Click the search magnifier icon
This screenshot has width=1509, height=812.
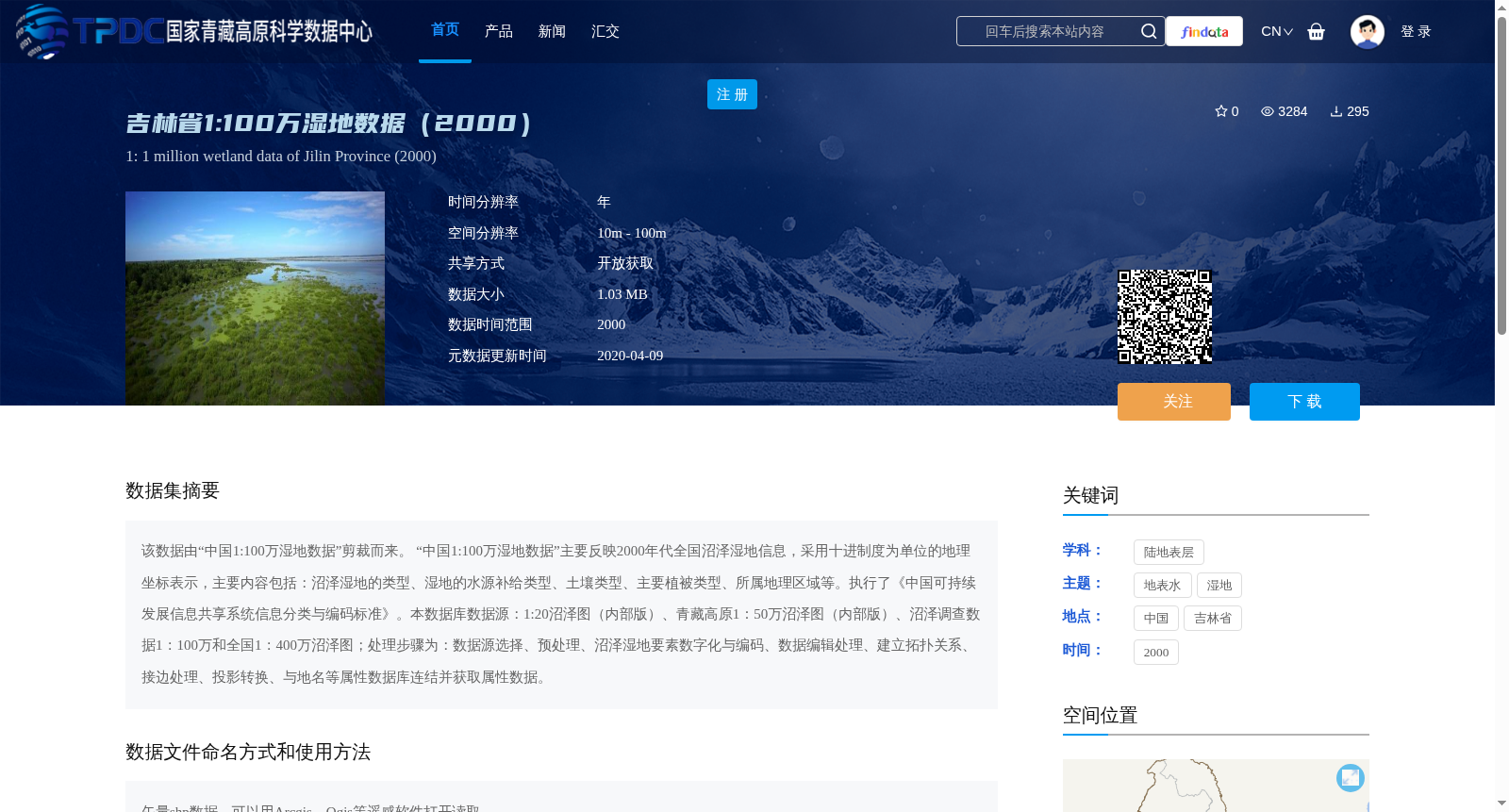coord(1148,31)
